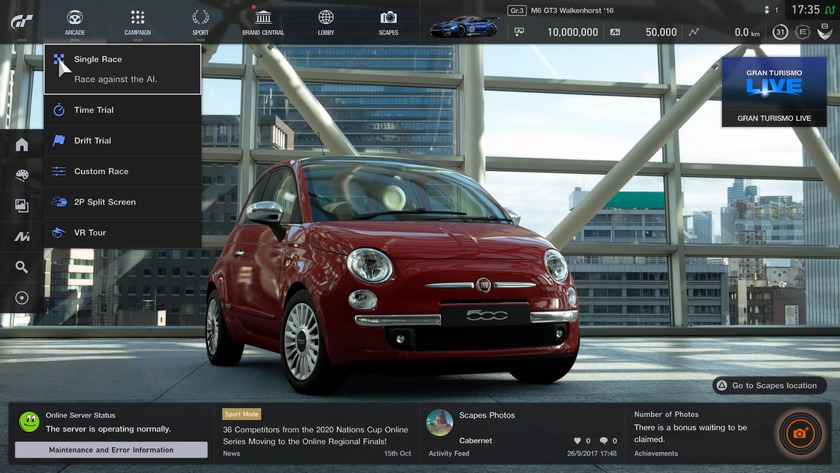Viewport: 840px width, 473px height.
Task: Click the driver level 31 badge
Action: click(780, 32)
